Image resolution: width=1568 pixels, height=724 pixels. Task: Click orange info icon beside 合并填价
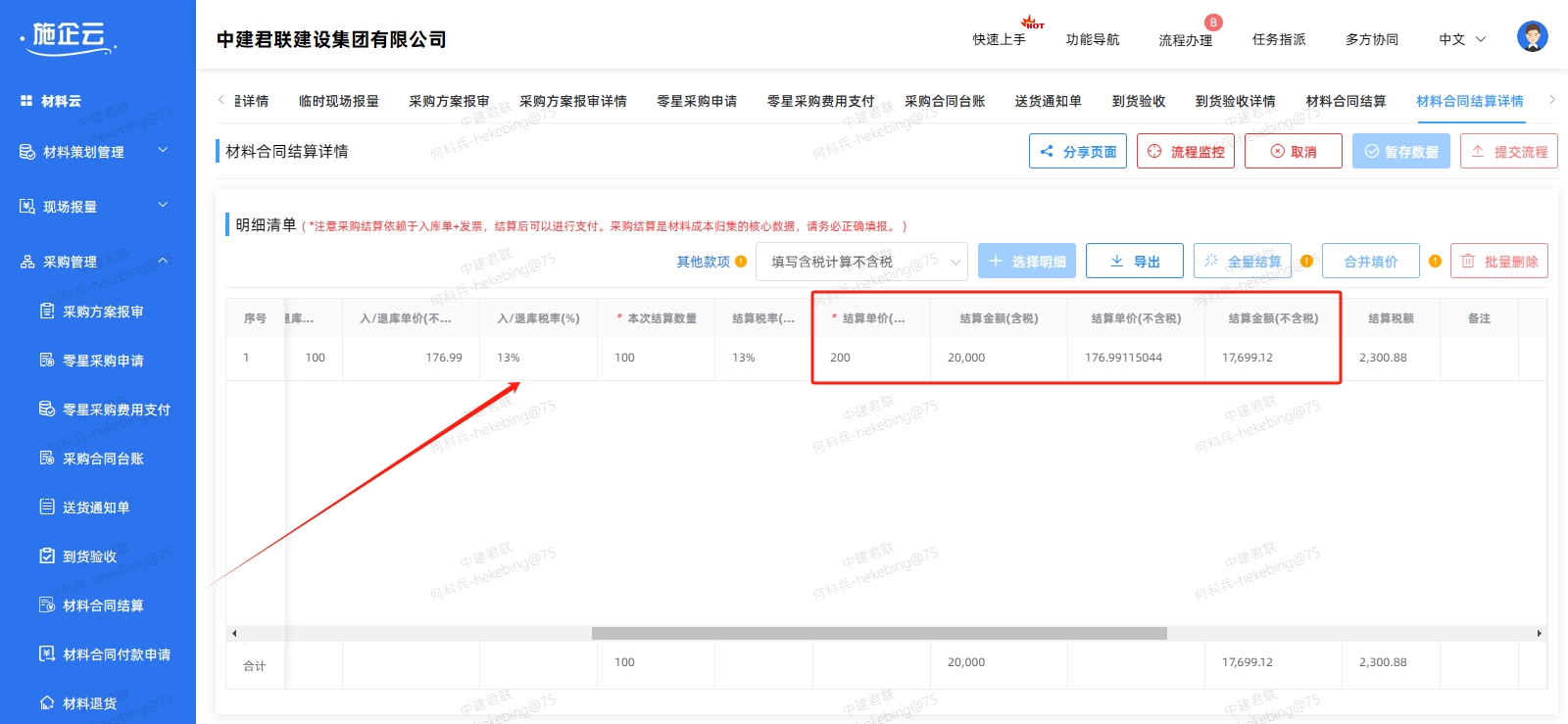tap(1435, 262)
